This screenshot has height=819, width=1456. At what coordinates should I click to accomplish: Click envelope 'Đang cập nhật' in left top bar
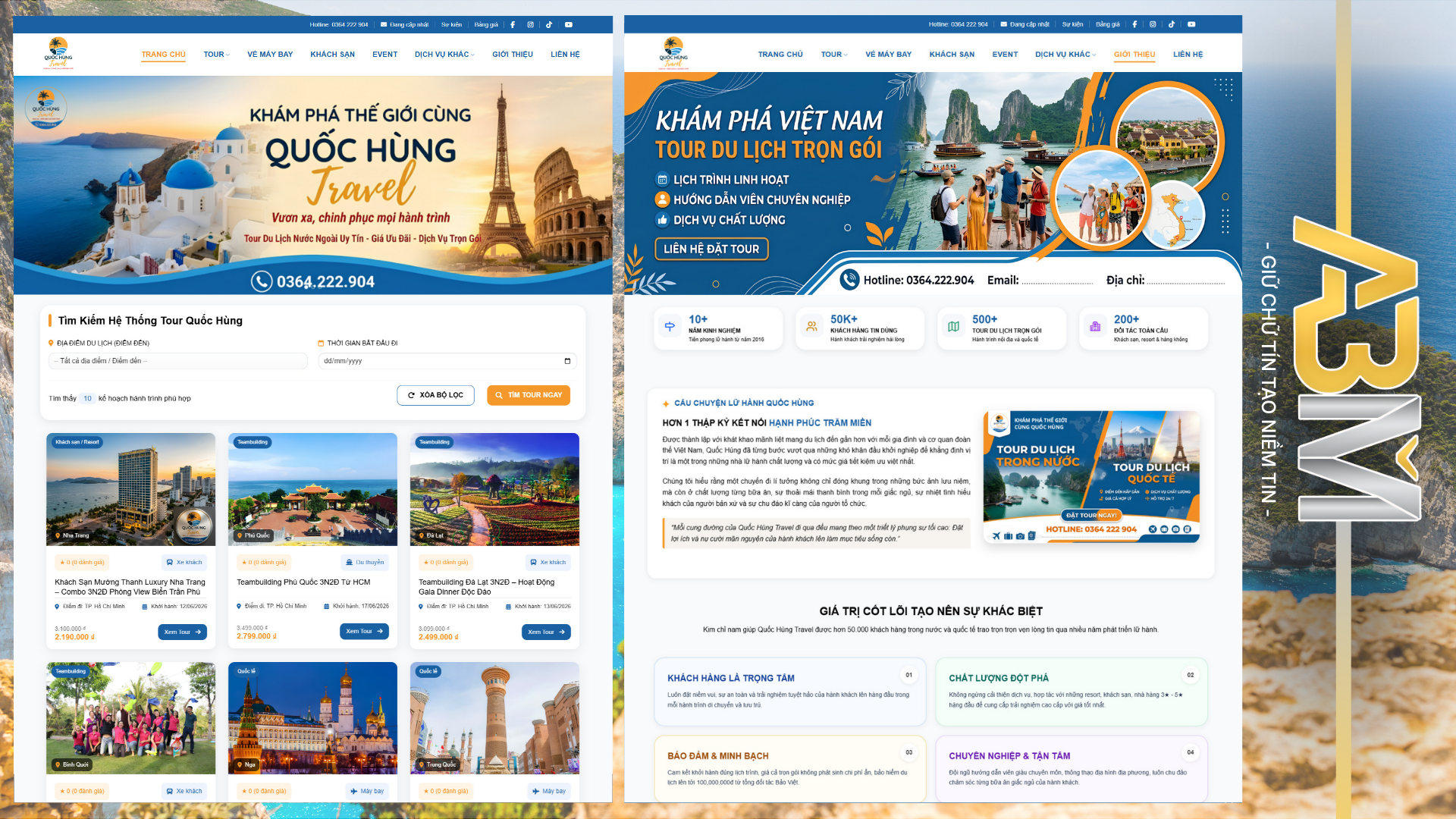click(404, 24)
